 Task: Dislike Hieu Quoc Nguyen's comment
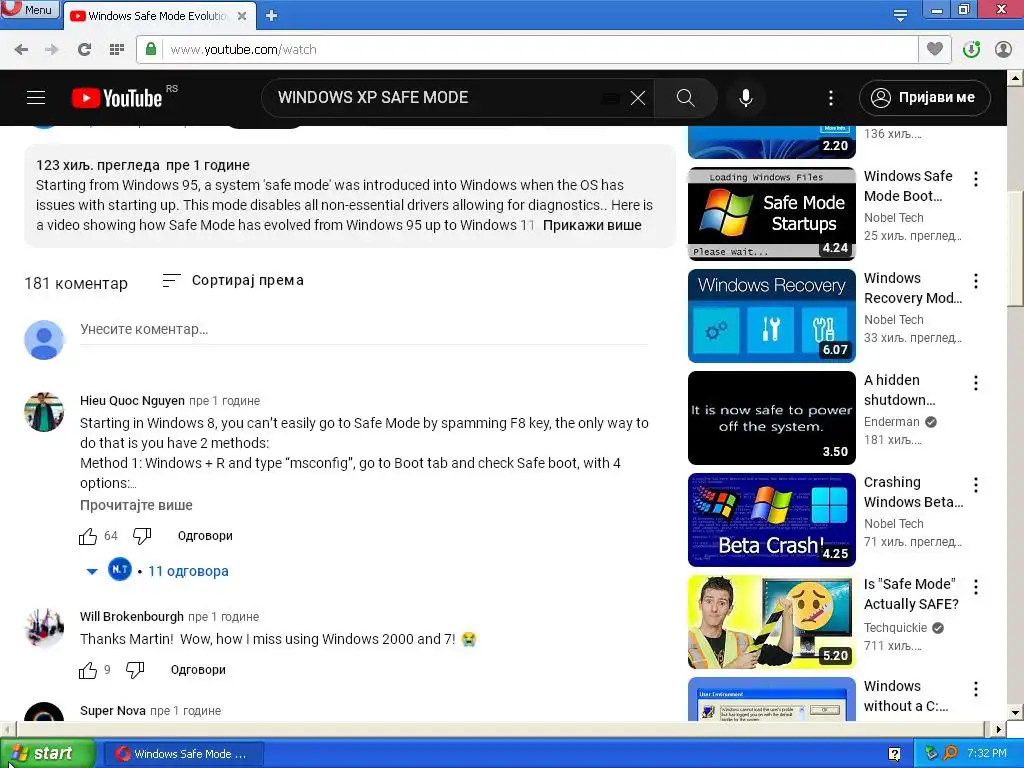click(142, 536)
